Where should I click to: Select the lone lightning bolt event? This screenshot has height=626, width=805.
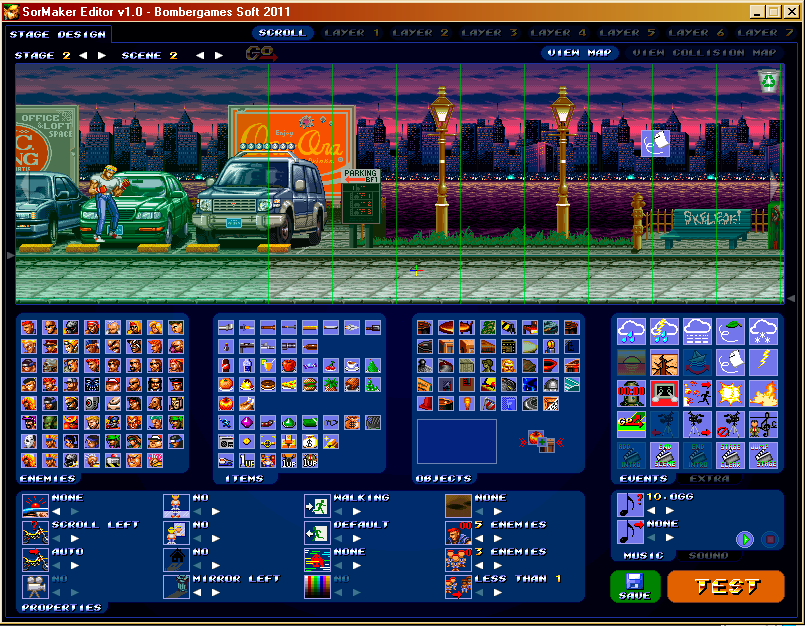pyautogui.click(x=763, y=363)
